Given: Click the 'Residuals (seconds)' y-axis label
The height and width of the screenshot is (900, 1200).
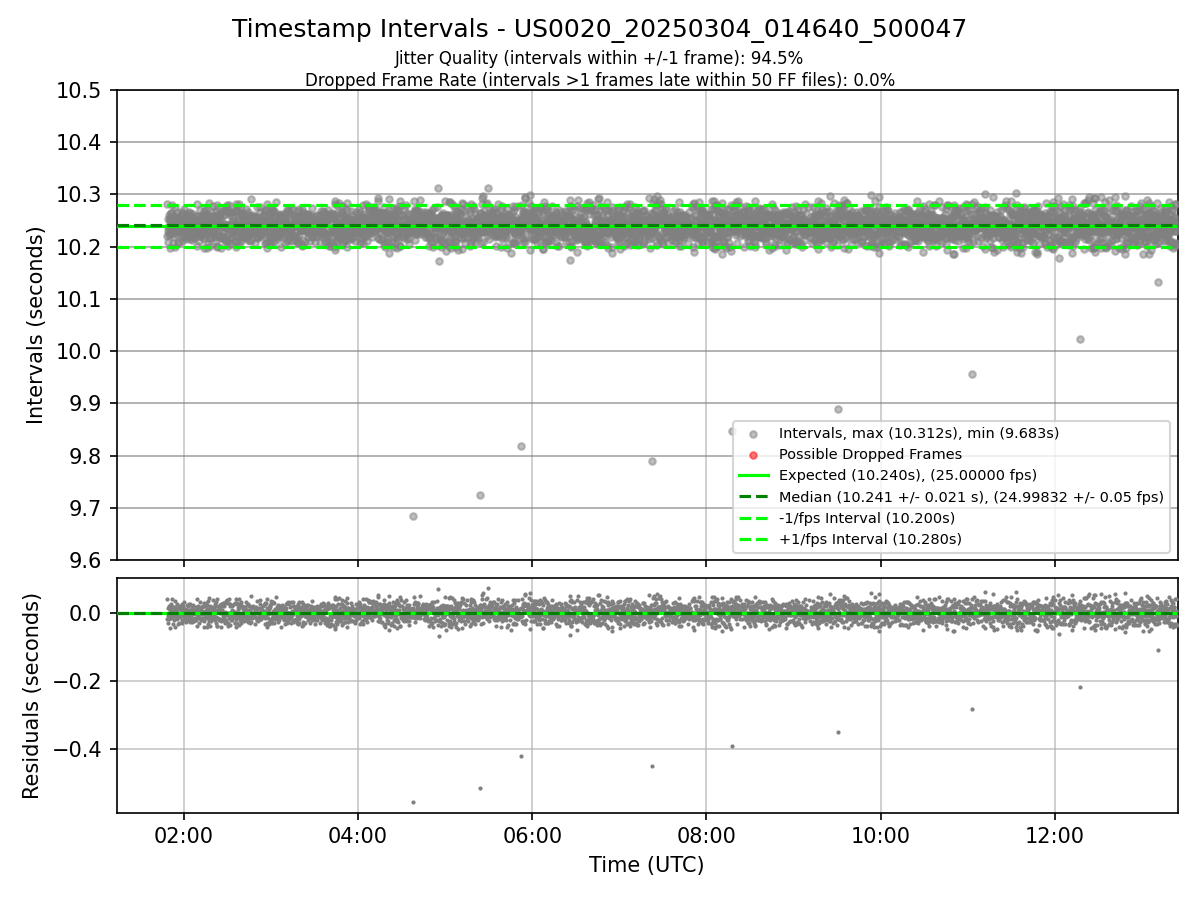Looking at the screenshot, I should [31, 696].
